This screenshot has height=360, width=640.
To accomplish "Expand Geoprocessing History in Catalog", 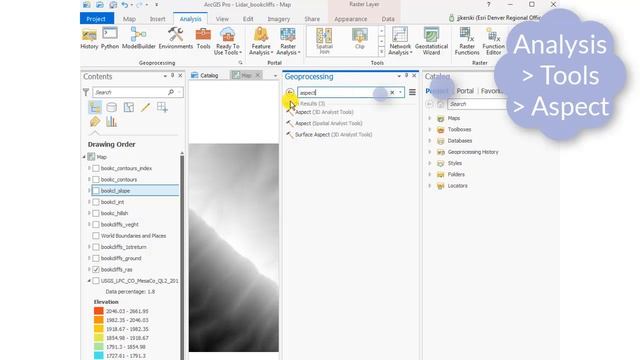I will [x=429, y=152].
